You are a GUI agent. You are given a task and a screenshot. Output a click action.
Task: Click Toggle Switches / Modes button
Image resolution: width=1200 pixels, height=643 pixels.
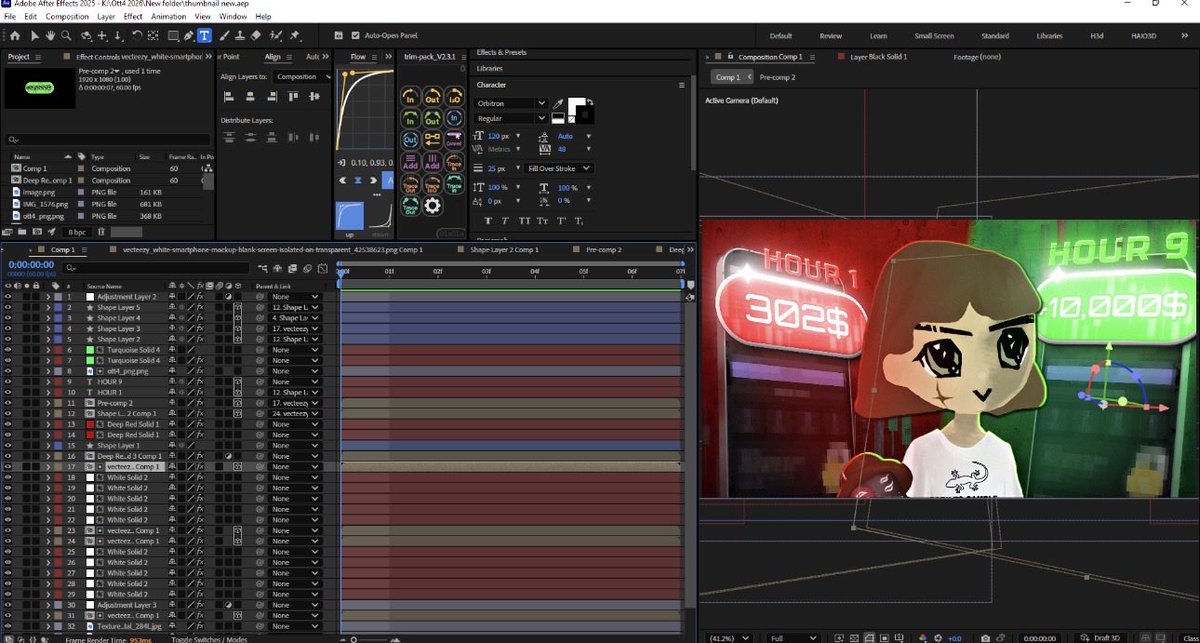(x=209, y=639)
